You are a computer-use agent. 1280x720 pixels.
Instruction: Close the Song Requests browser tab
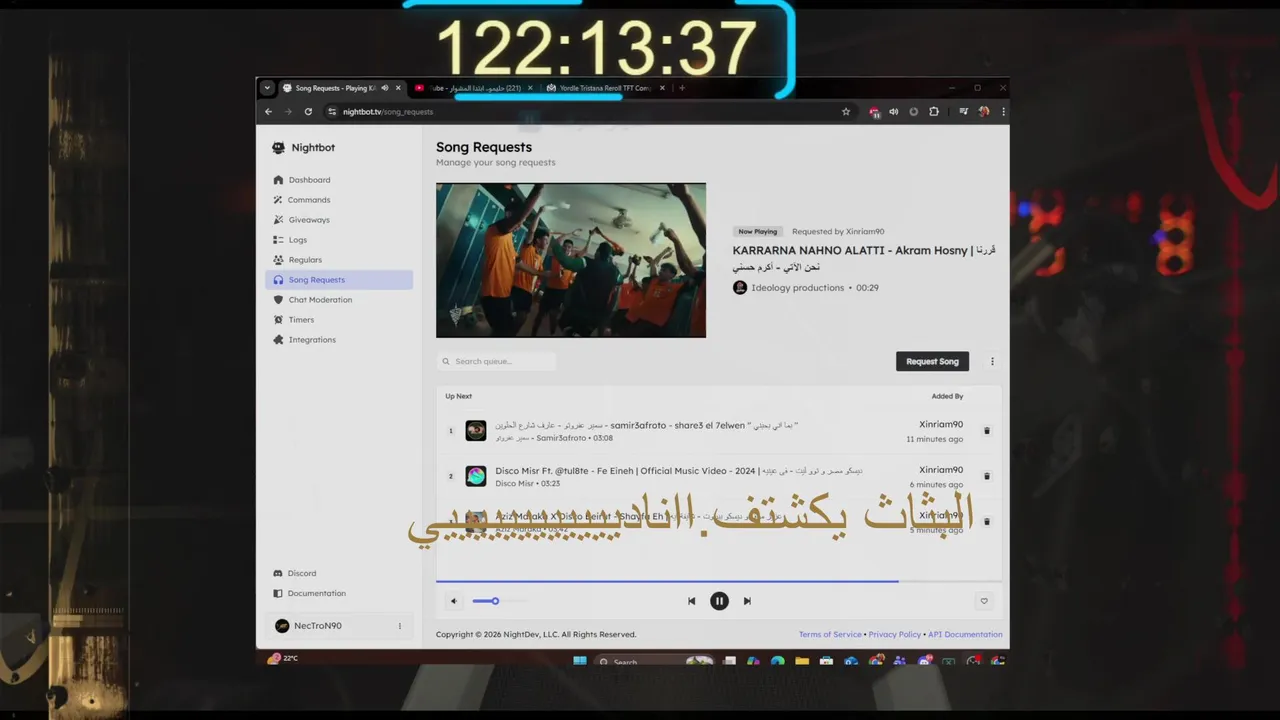point(398,88)
